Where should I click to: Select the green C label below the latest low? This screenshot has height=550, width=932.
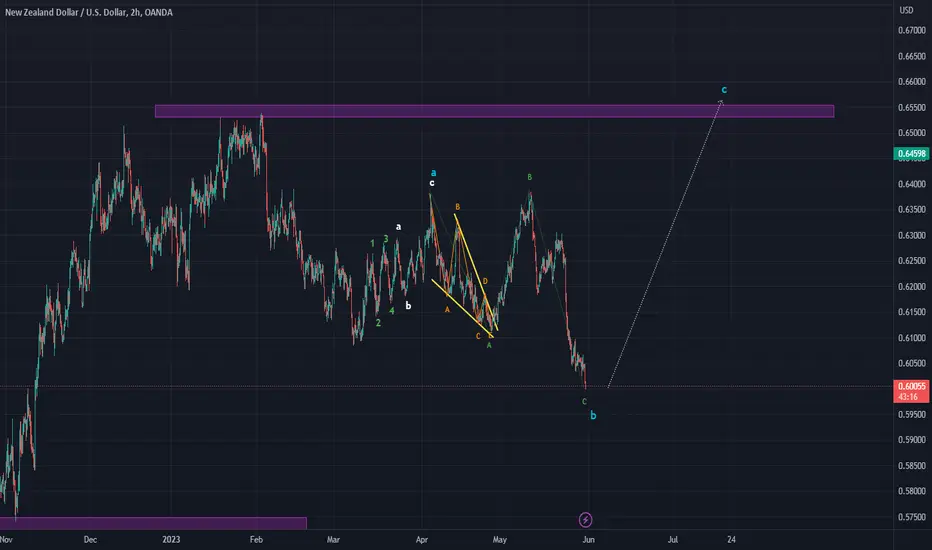584,402
